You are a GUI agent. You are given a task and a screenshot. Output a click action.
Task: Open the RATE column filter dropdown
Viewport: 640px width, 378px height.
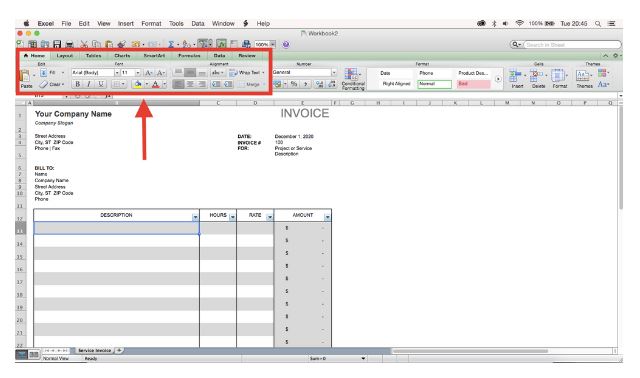[269, 217]
